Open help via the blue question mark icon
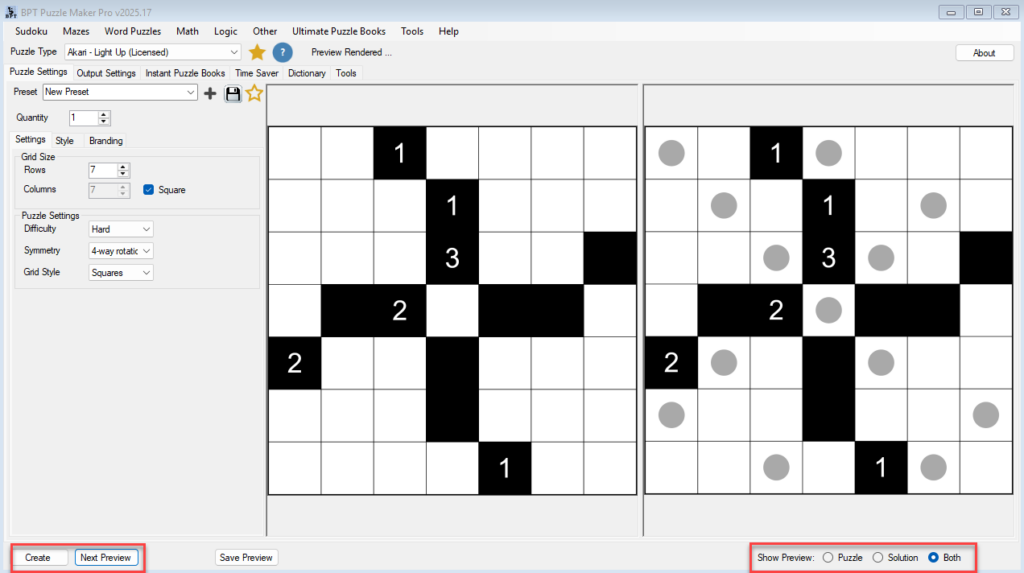 click(283, 52)
